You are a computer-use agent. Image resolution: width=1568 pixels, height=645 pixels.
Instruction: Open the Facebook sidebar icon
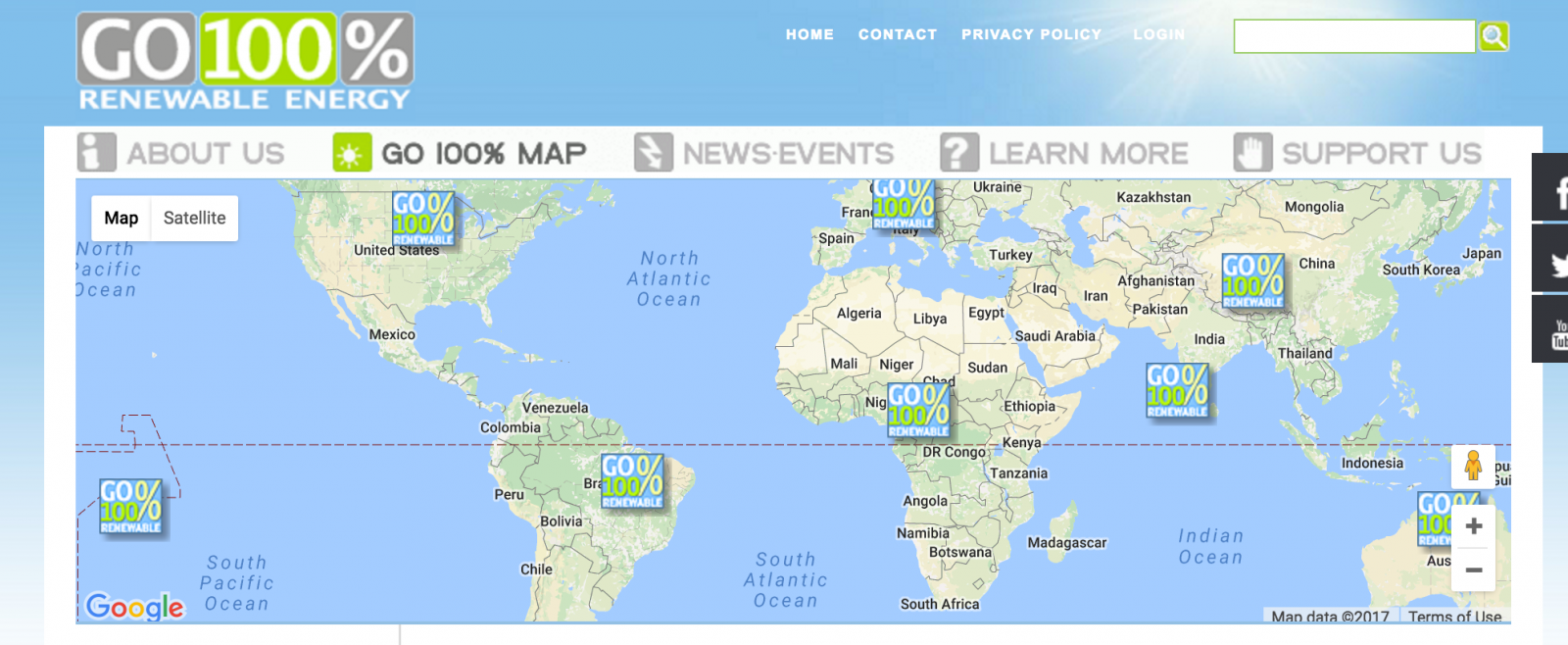(1550, 187)
